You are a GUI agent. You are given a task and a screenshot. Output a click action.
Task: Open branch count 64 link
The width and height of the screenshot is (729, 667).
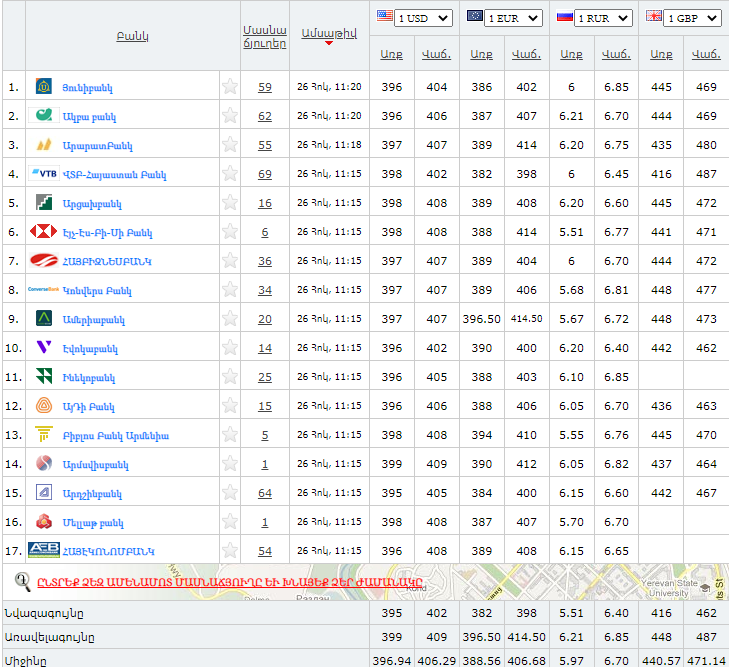[x=265, y=493]
